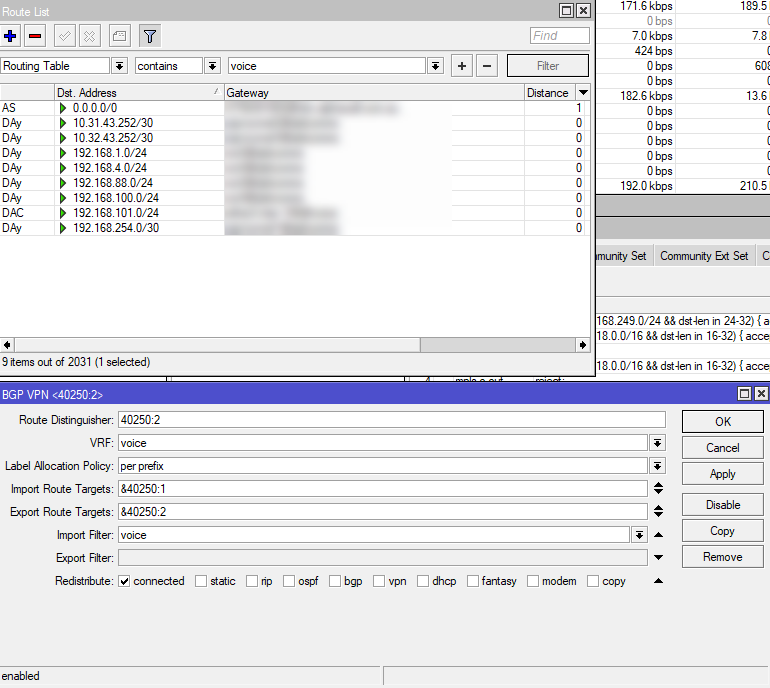The image size is (770, 688).
Task: Select route 192.168.1.0/24
Action: (295, 153)
